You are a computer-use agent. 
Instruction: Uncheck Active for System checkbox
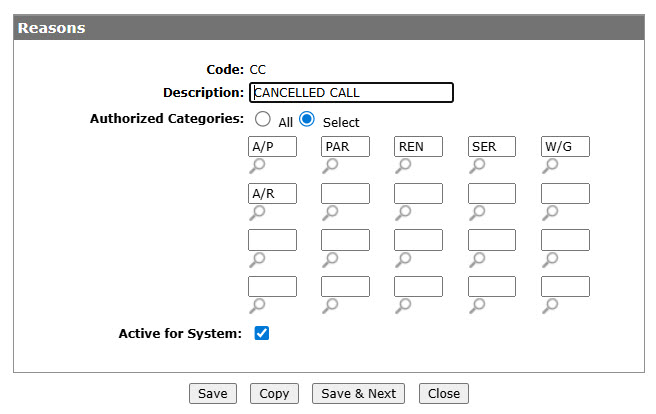click(x=262, y=333)
